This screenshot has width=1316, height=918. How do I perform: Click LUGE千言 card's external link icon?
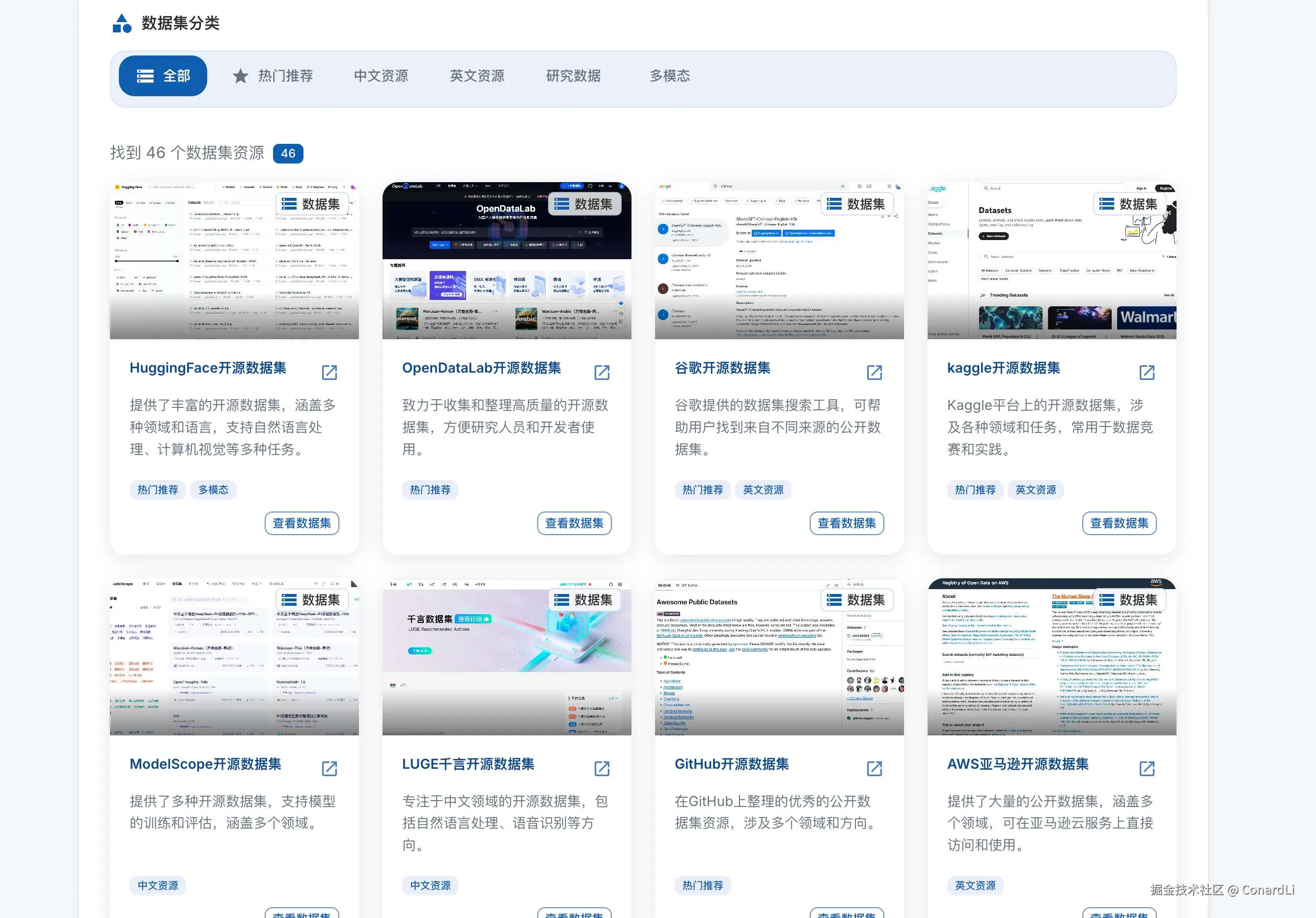coord(601,768)
